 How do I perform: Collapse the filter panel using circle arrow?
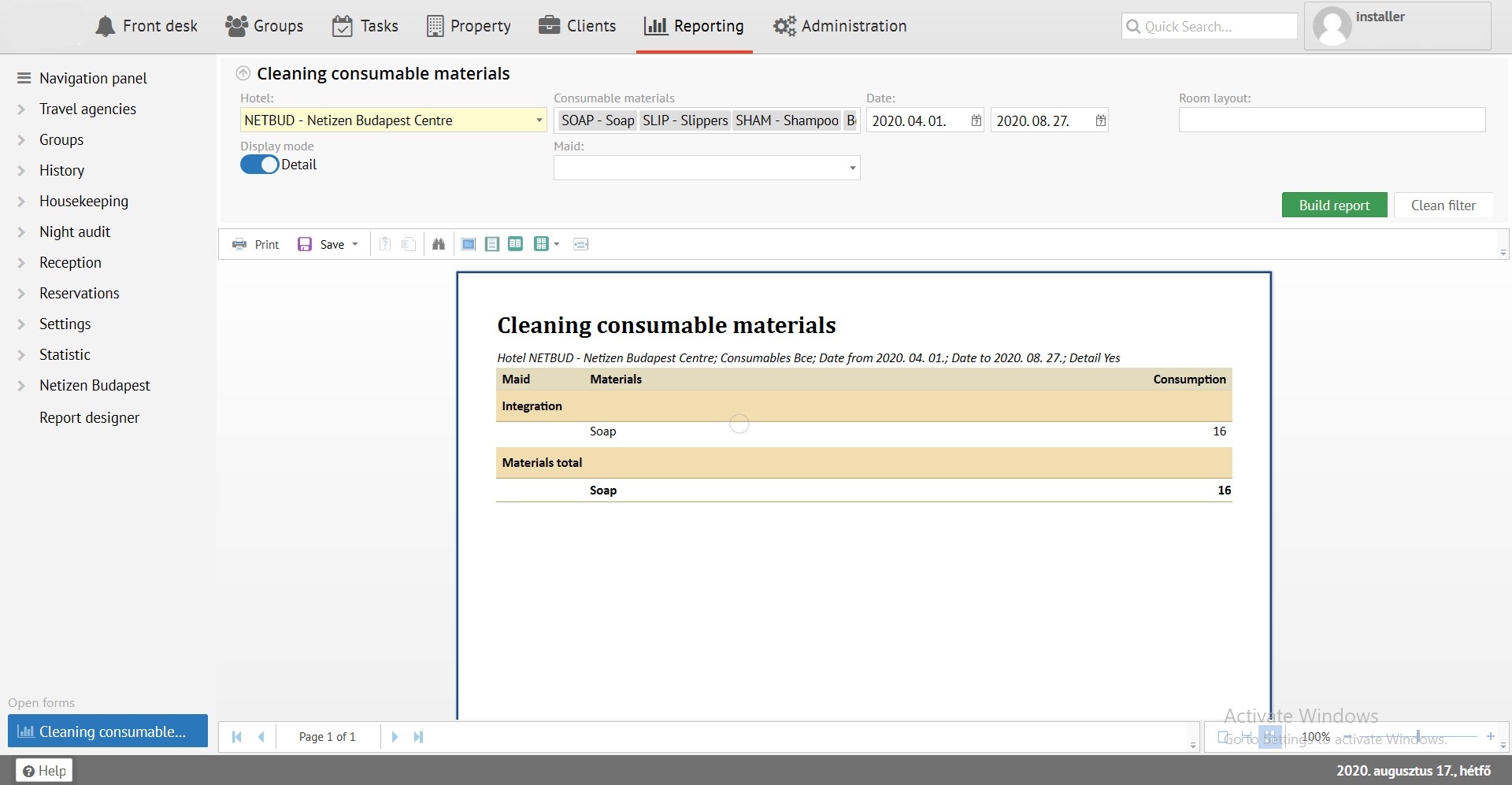click(243, 74)
